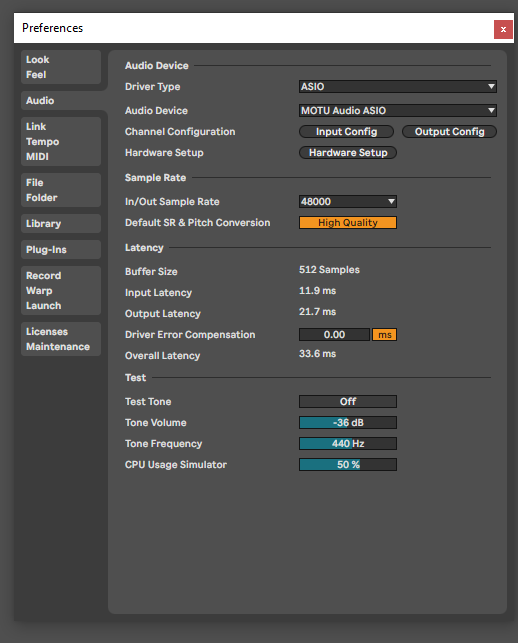
Task: Click the Output Latency label
Action: (x=162, y=314)
